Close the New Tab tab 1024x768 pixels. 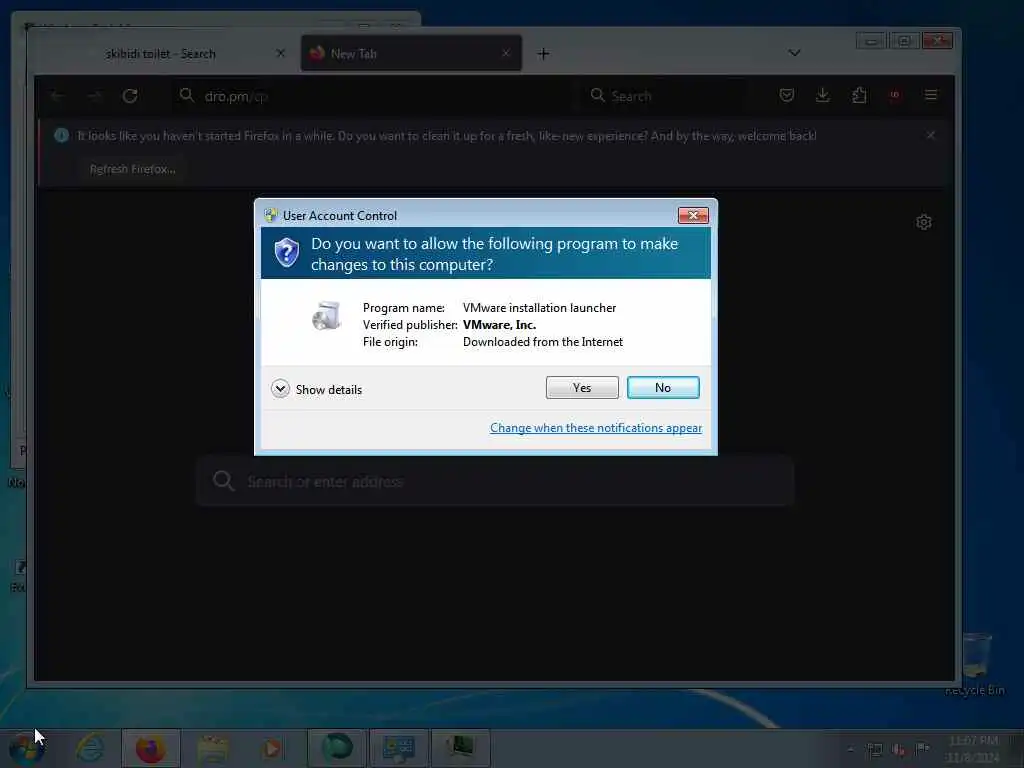[x=505, y=54]
